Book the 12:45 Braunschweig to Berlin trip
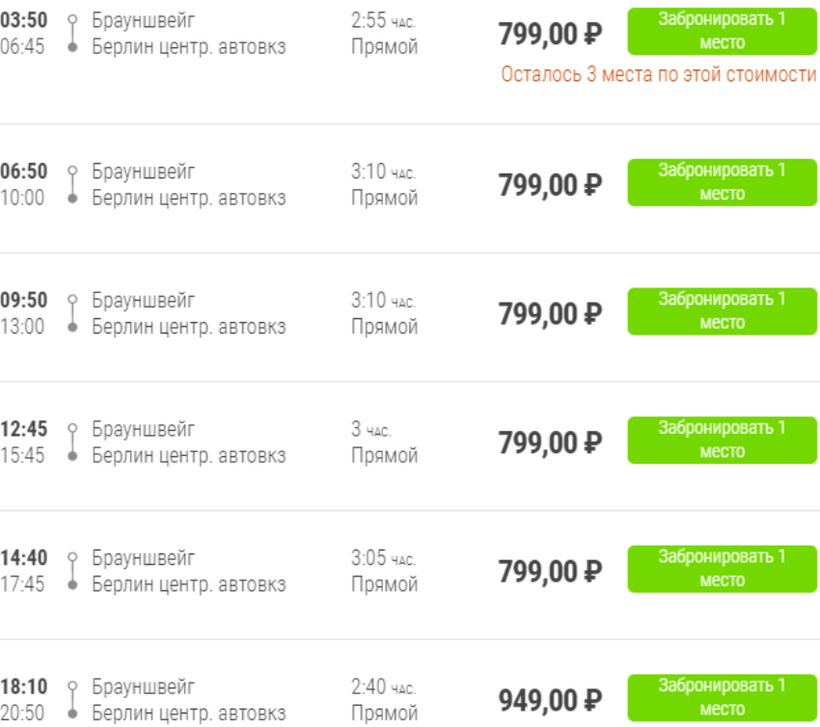The image size is (820, 727). pyautogui.click(x=722, y=440)
